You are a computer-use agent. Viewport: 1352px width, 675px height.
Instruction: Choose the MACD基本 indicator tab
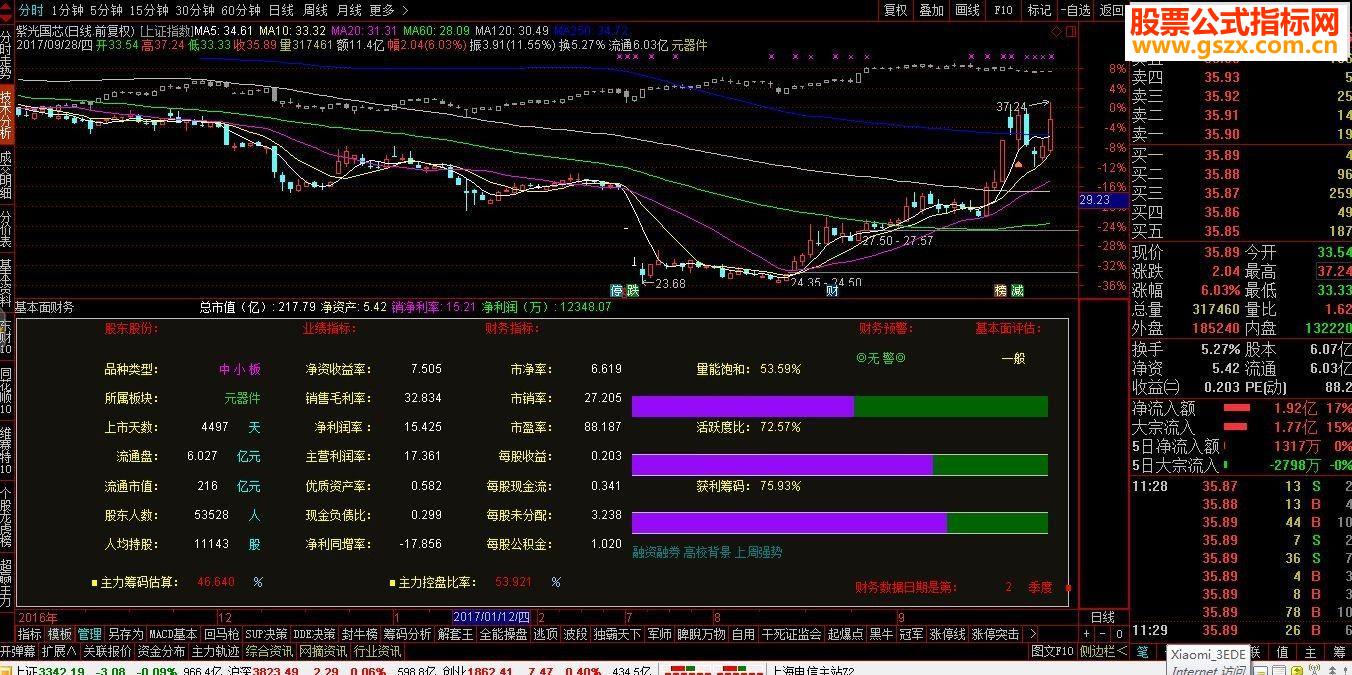173,634
